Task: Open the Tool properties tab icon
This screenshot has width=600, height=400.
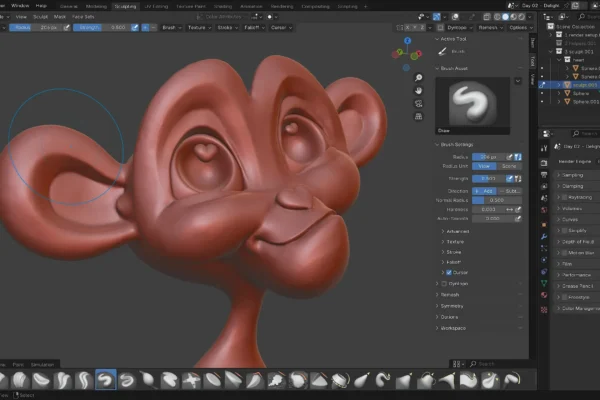Action: click(x=544, y=149)
